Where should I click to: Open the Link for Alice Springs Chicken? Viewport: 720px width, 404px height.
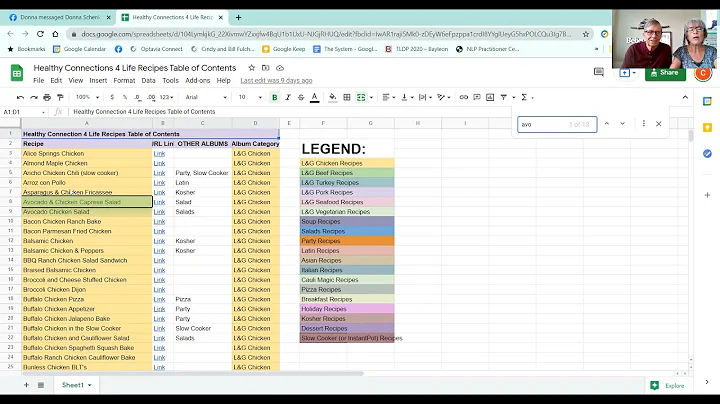159,153
